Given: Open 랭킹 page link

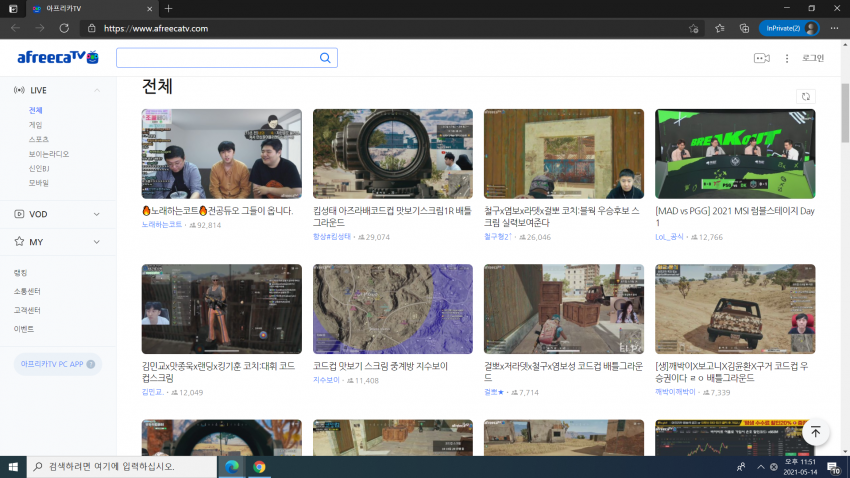Looking at the screenshot, I should [x=21, y=273].
